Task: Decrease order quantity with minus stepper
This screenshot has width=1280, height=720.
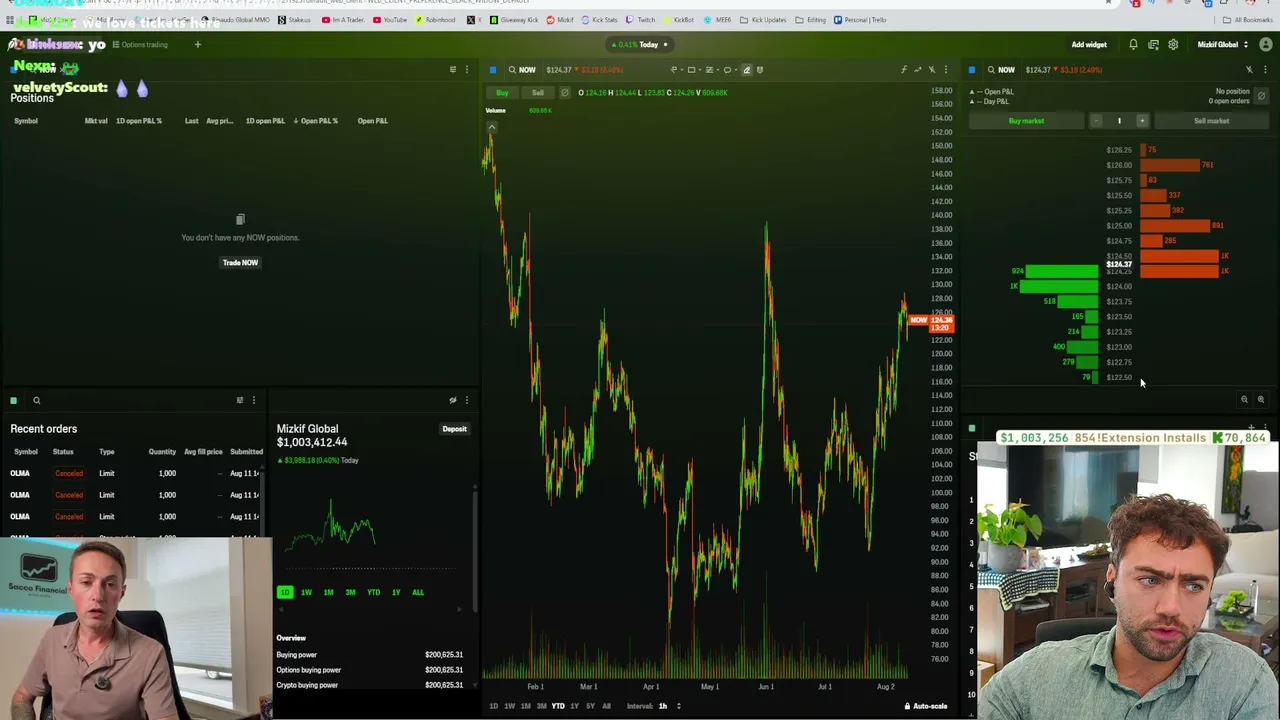Action: 1096,121
